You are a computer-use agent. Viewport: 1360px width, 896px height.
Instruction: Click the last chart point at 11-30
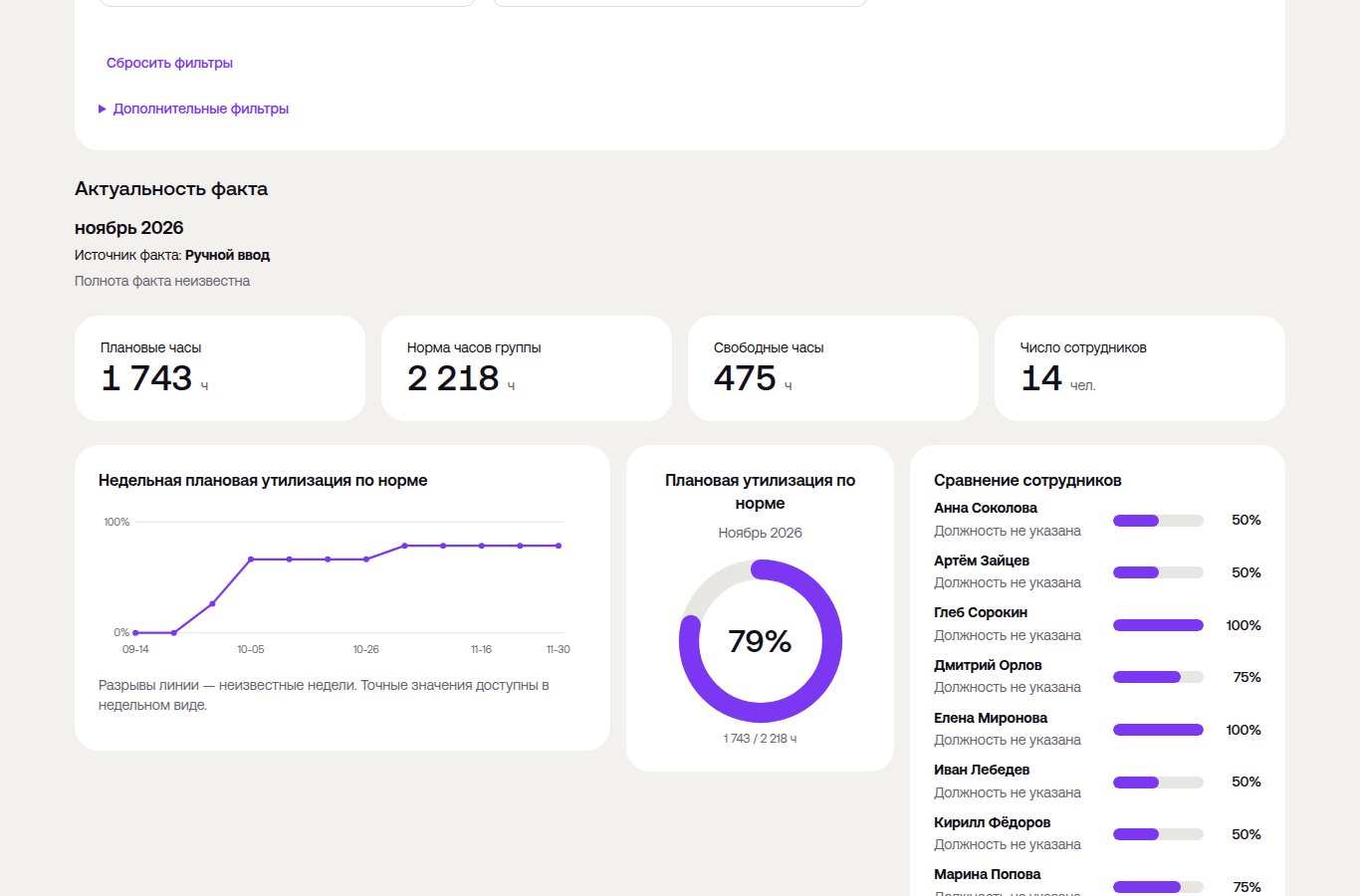pos(559,546)
